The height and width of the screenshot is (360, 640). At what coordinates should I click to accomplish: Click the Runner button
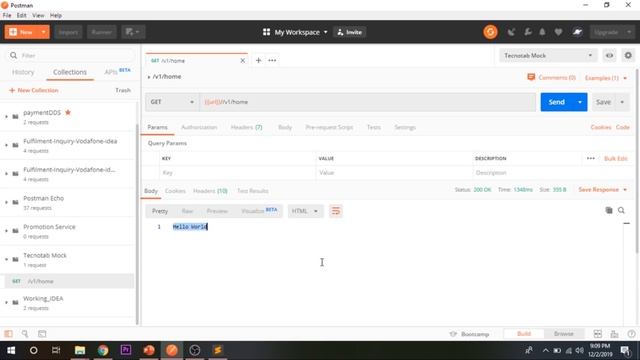pyautogui.click(x=101, y=32)
